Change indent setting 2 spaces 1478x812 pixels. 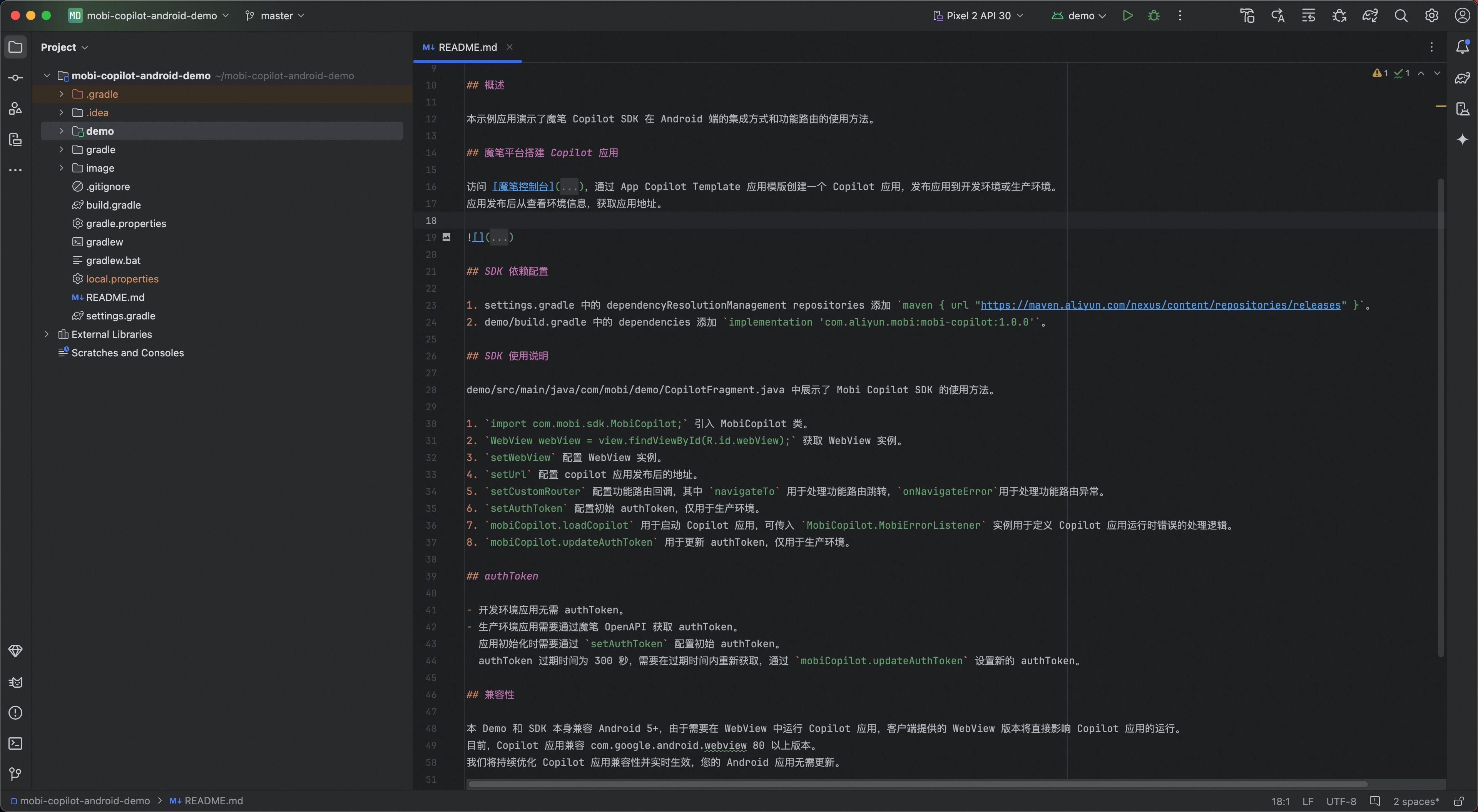point(1416,801)
